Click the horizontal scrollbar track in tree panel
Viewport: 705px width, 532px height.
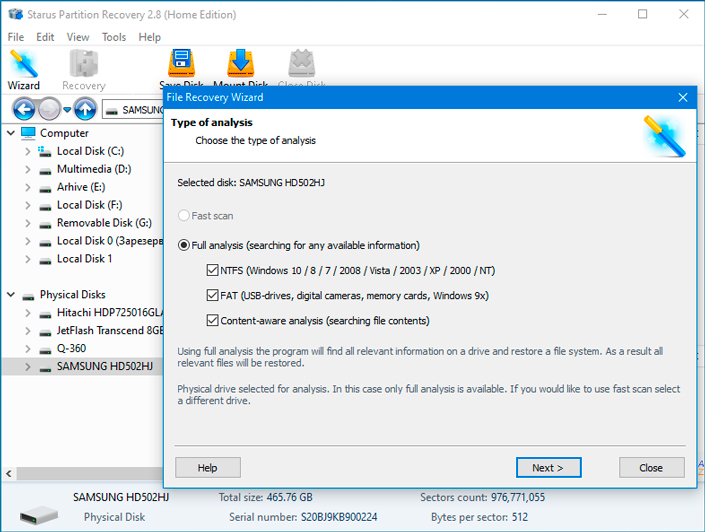[90, 474]
